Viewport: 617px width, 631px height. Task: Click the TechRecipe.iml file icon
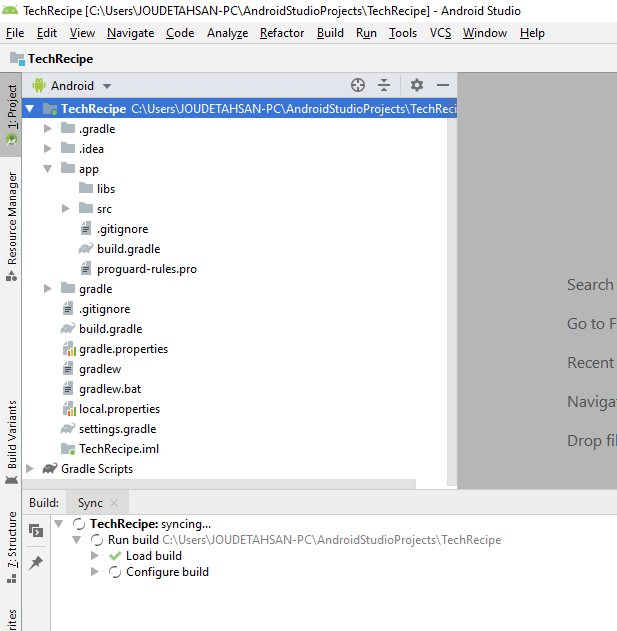point(68,449)
